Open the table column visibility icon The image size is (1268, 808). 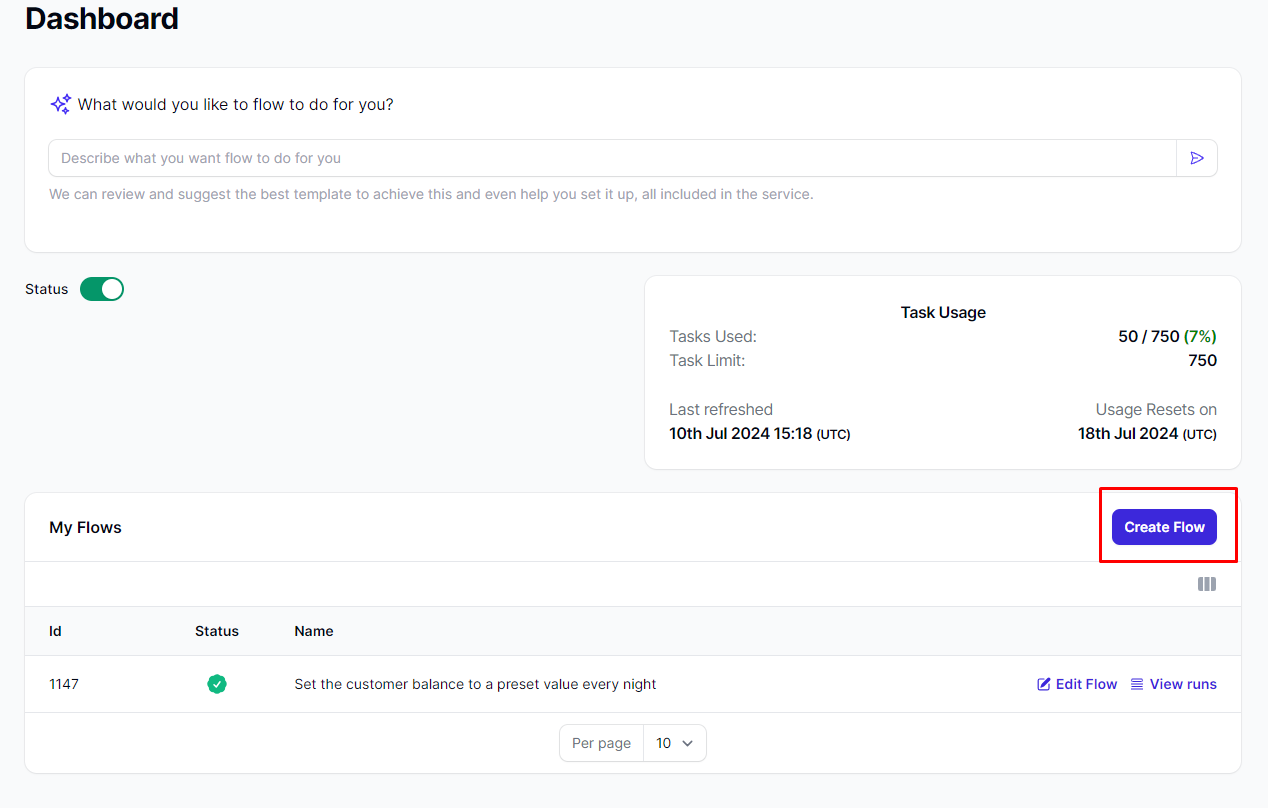pyautogui.click(x=1206, y=584)
